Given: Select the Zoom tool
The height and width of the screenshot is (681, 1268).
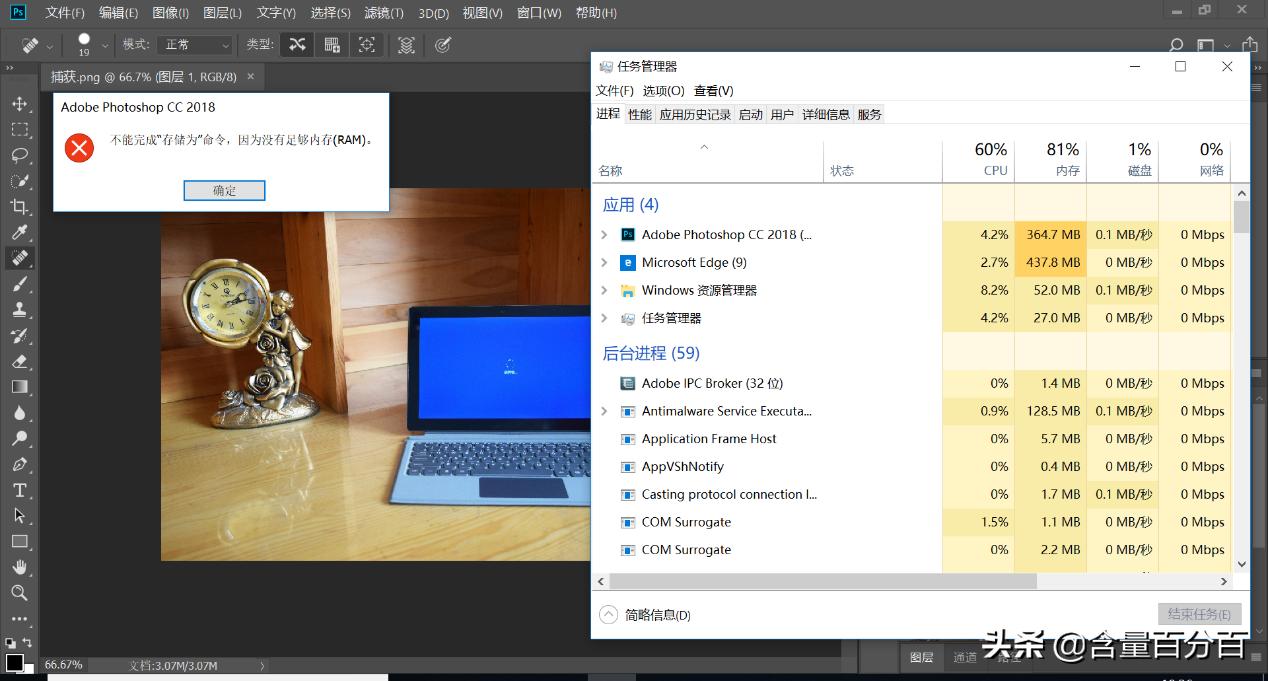Looking at the screenshot, I should (x=20, y=593).
